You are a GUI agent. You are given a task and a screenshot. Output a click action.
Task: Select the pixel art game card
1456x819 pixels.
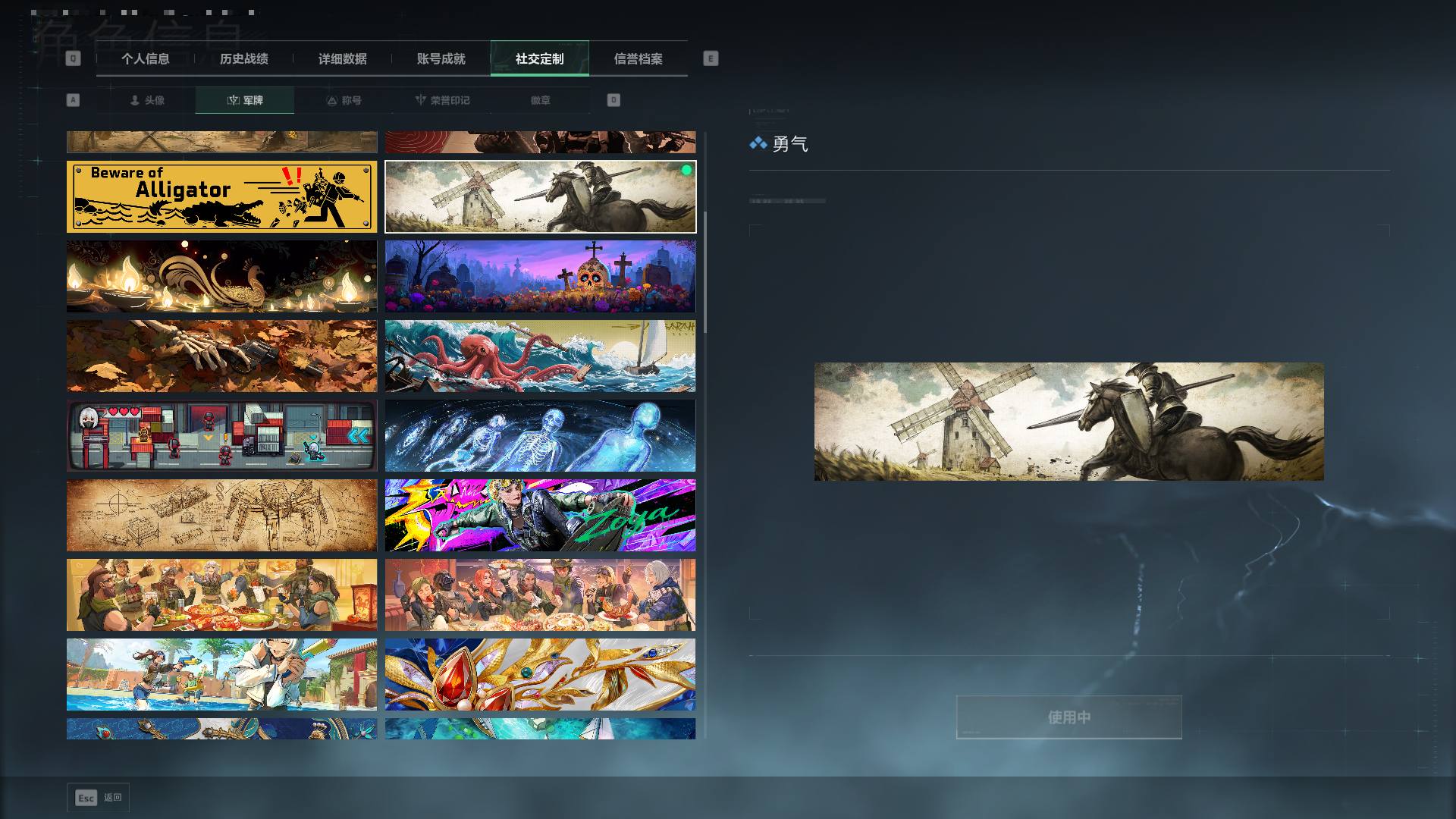[x=221, y=435]
